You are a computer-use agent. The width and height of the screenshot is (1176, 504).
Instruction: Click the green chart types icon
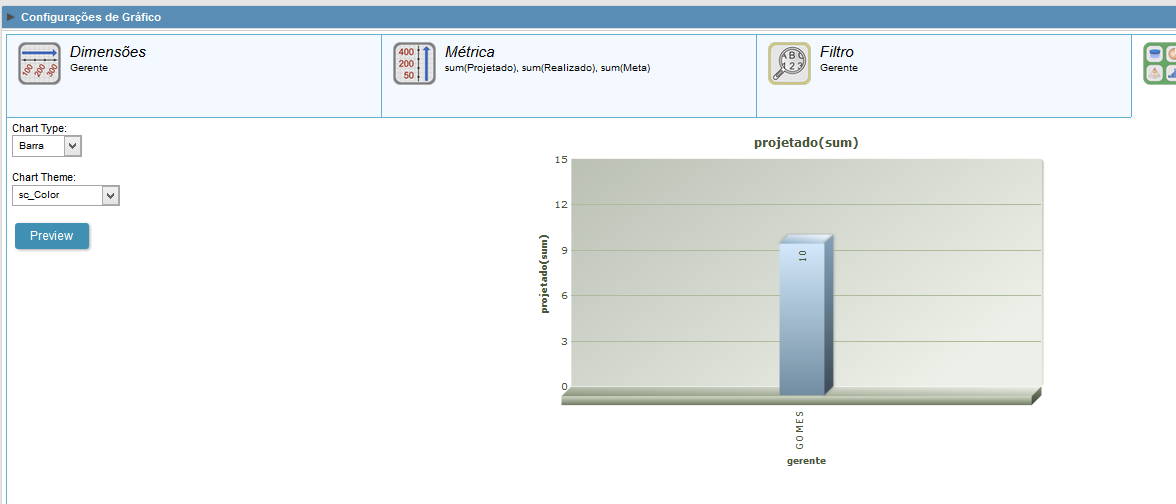pos(1160,63)
